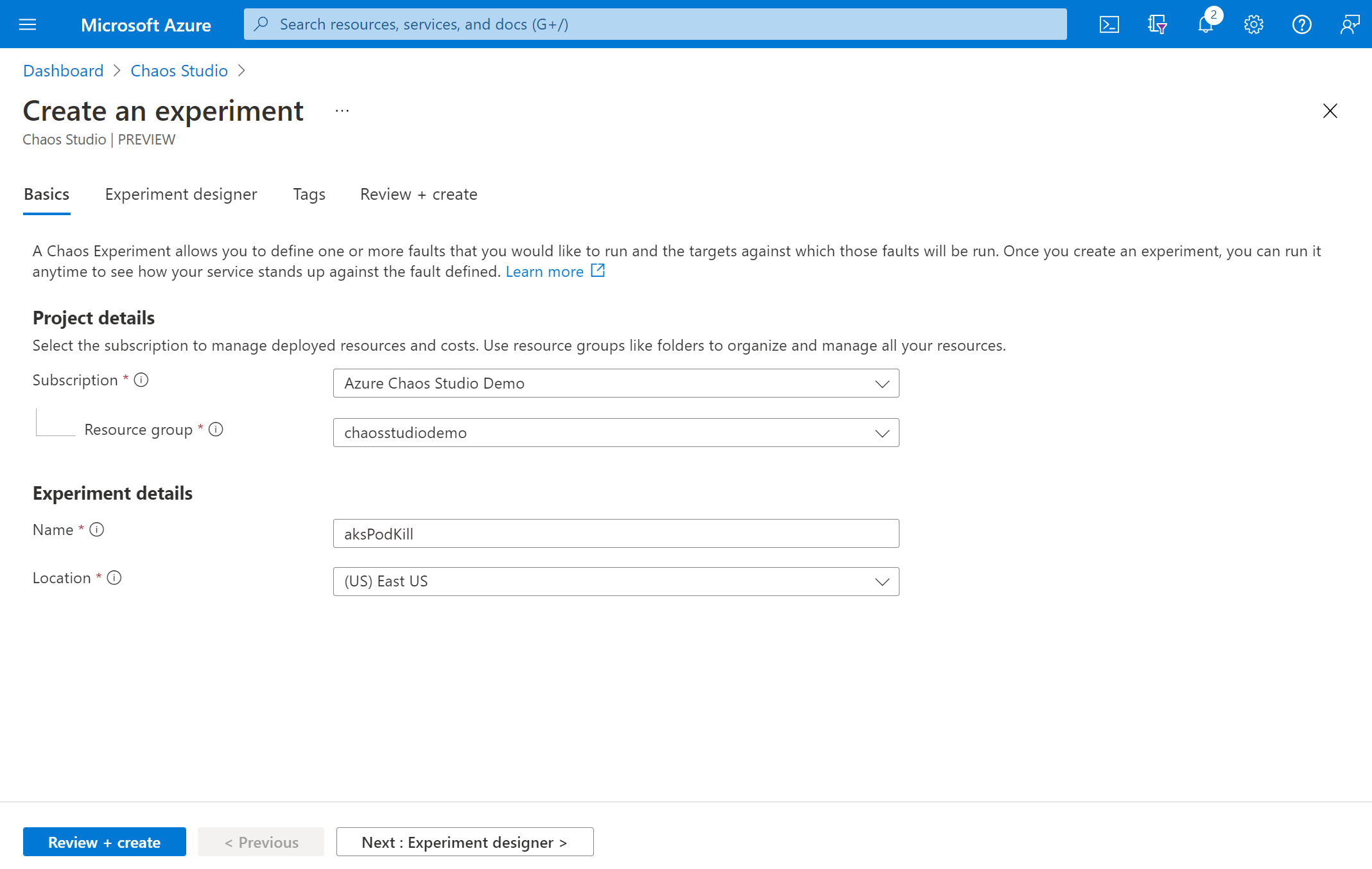Screen dimensions: 1372x869
Task: Click the close experiment panel icon
Action: point(1330,111)
